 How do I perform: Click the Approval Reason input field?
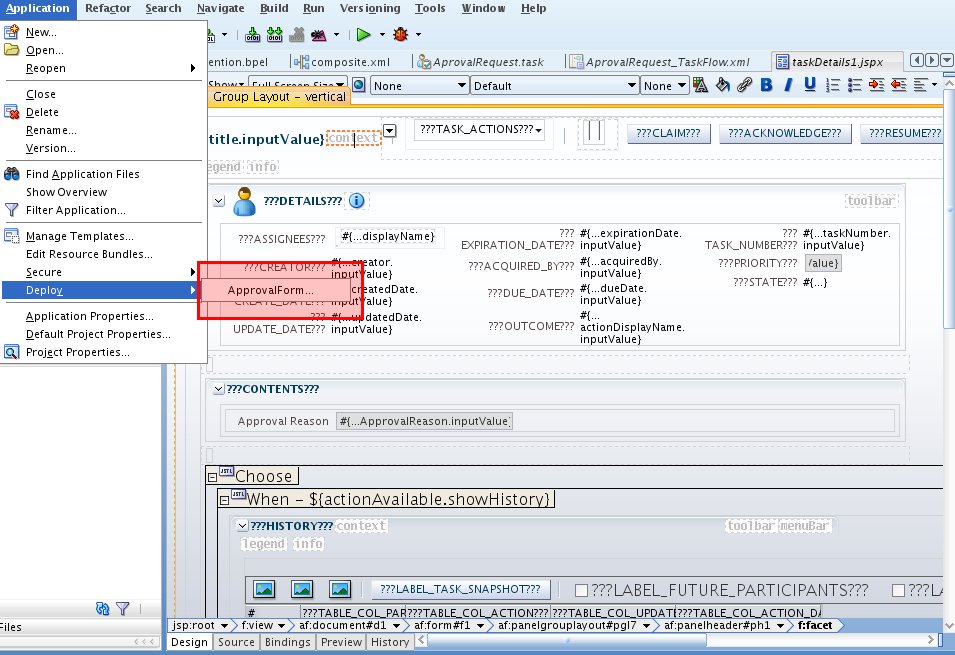pos(425,421)
